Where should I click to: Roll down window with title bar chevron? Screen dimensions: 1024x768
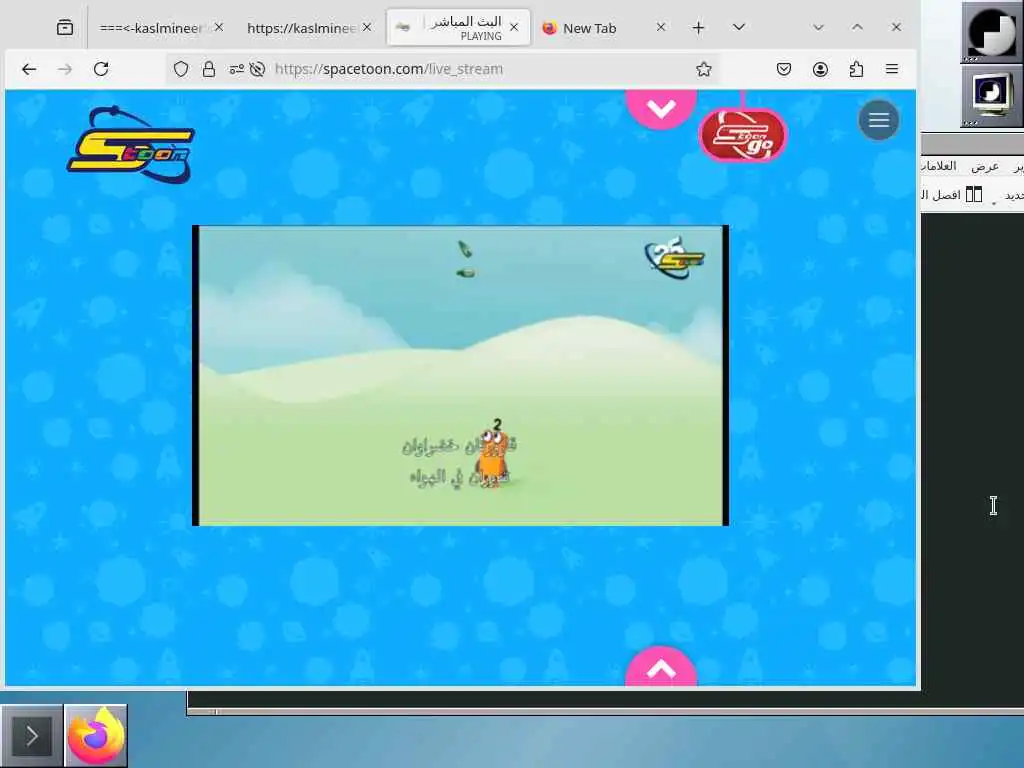818,27
